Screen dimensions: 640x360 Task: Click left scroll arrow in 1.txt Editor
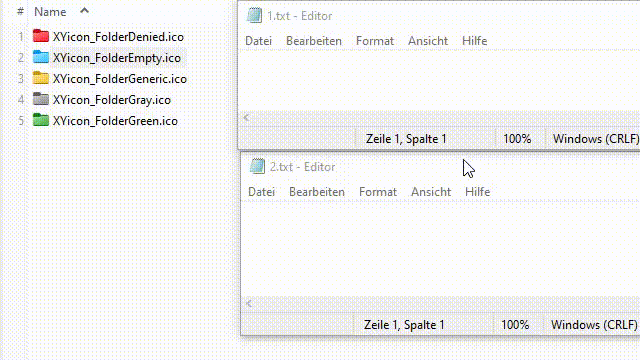click(x=246, y=118)
